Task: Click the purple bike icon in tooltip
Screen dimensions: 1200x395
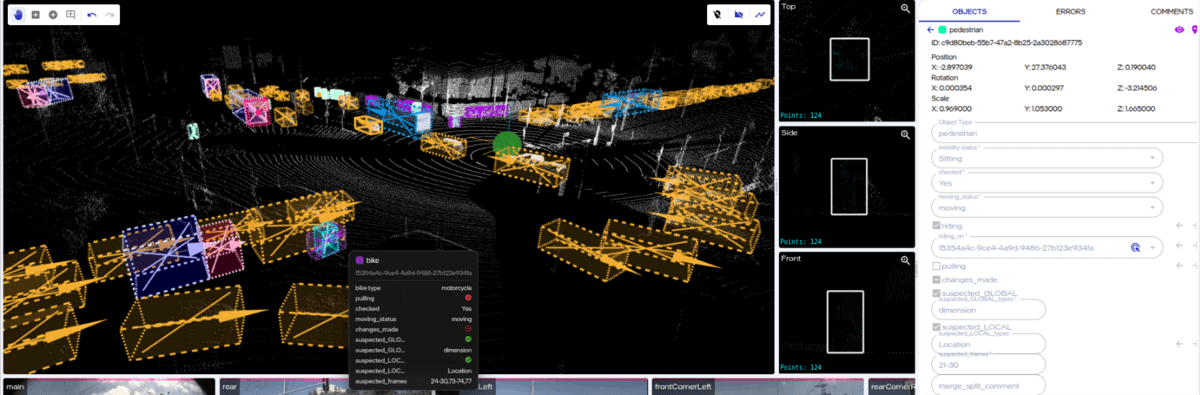Action: pos(359,260)
